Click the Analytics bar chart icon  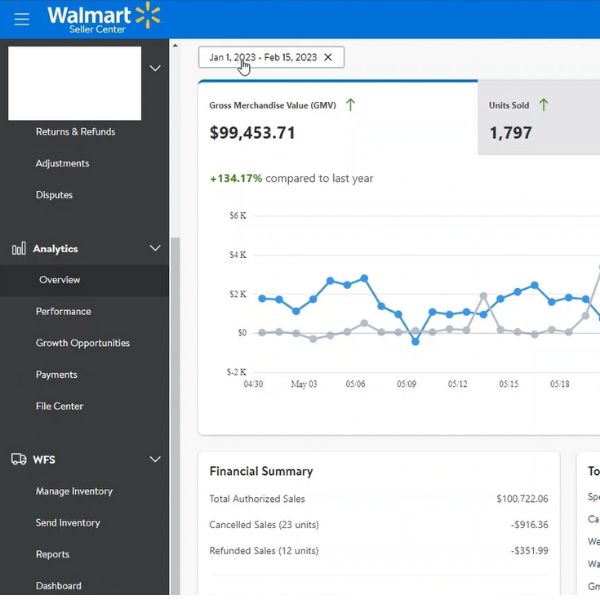tap(19, 248)
